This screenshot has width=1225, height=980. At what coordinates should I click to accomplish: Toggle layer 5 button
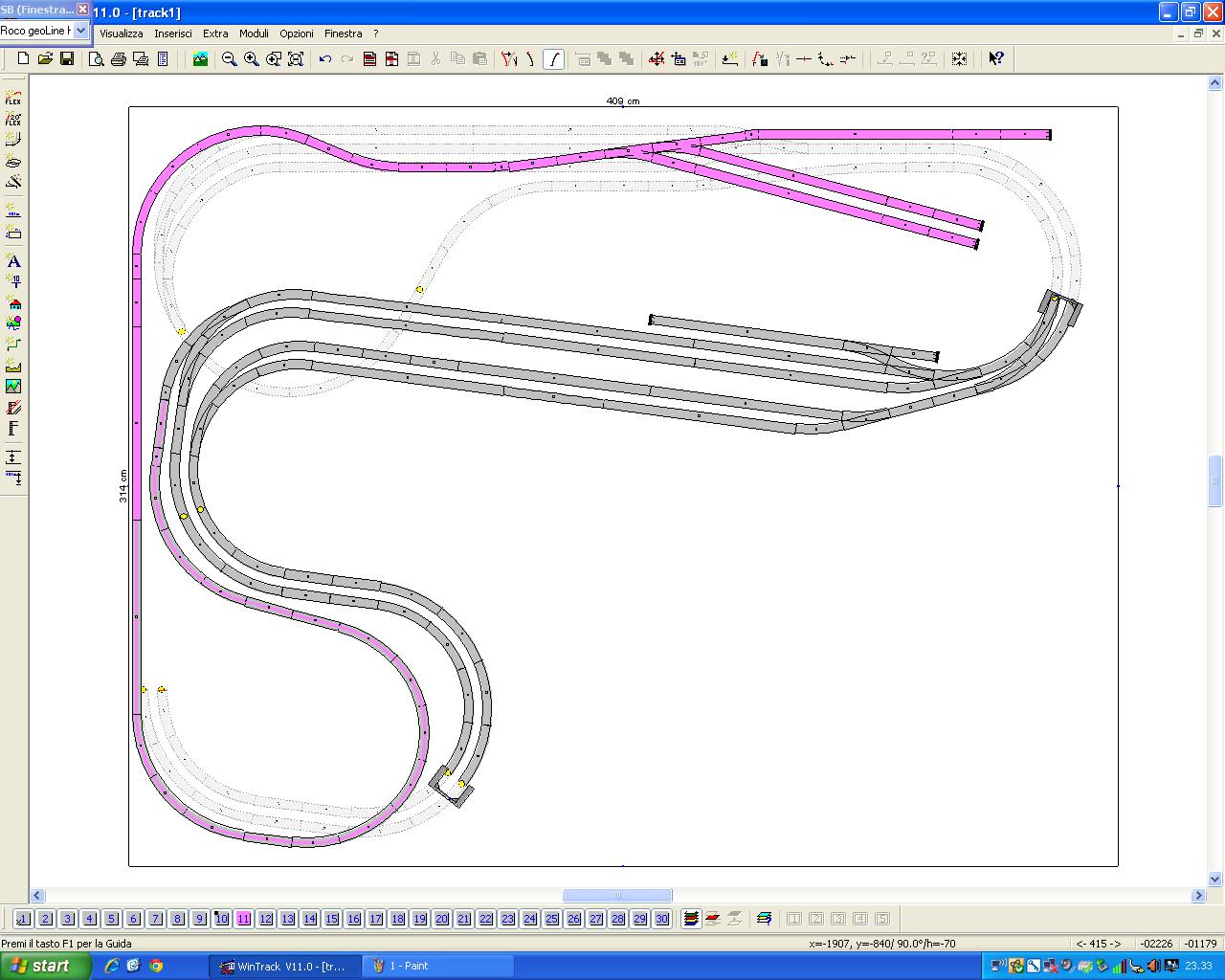coord(111,919)
